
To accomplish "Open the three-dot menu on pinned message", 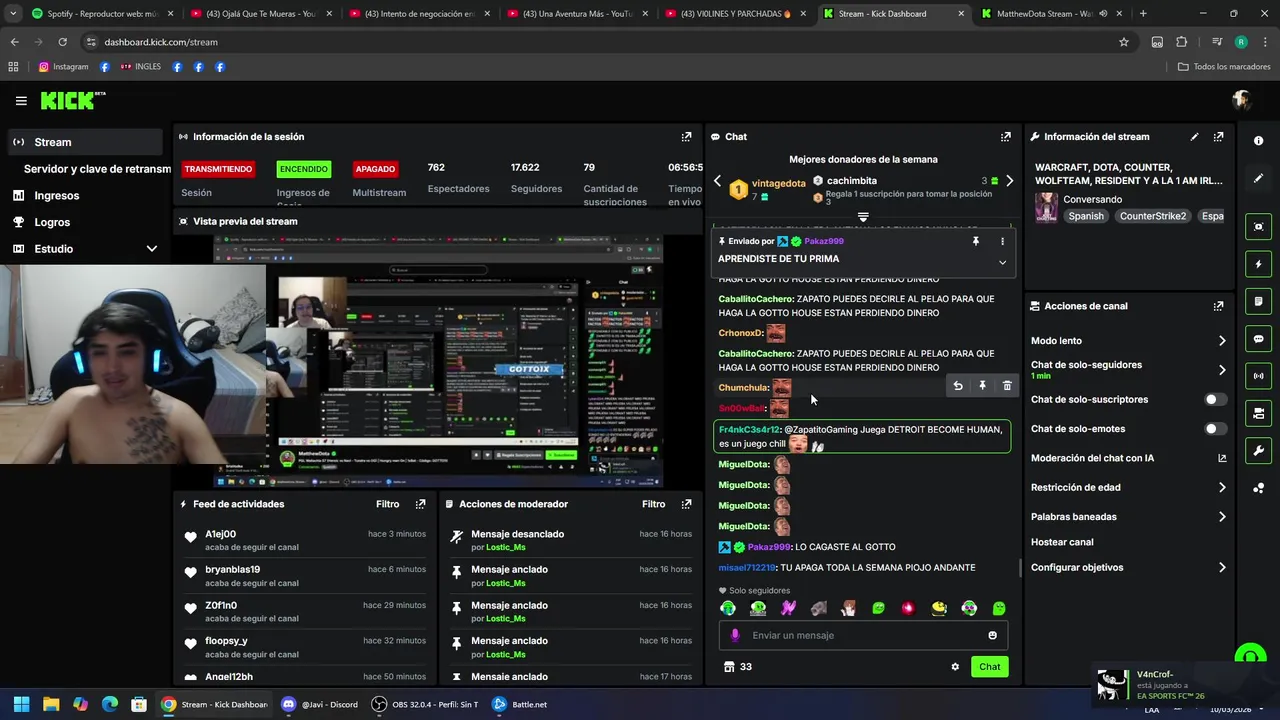I will coord(1002,241).
